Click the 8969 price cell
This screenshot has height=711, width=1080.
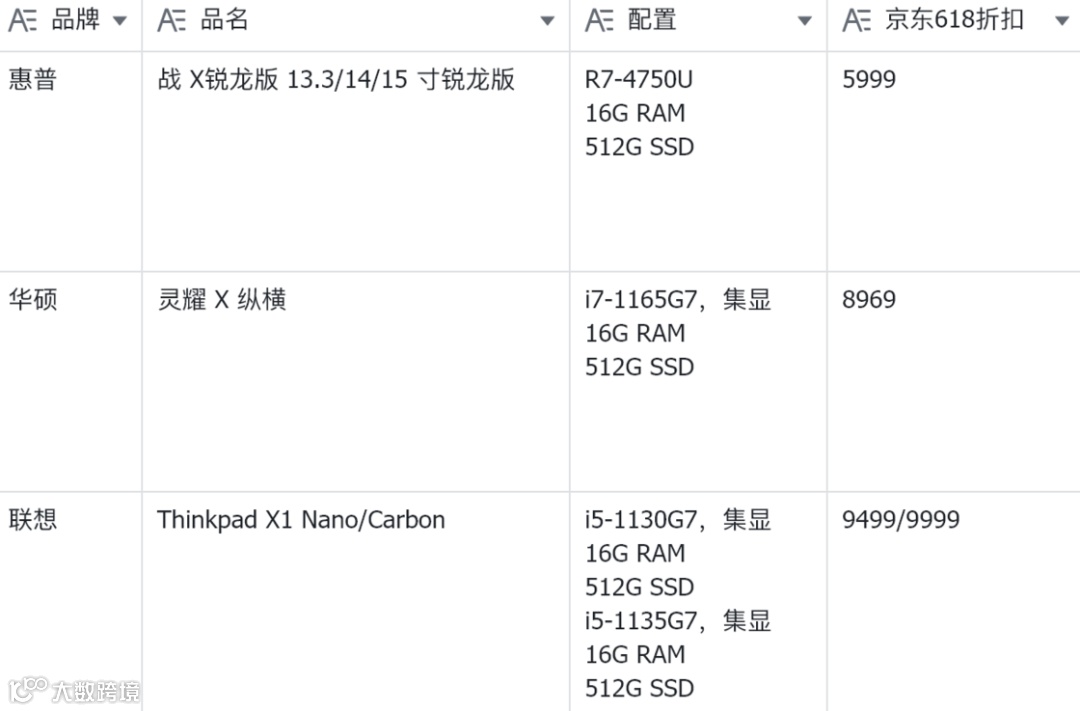tap(869, 300)
